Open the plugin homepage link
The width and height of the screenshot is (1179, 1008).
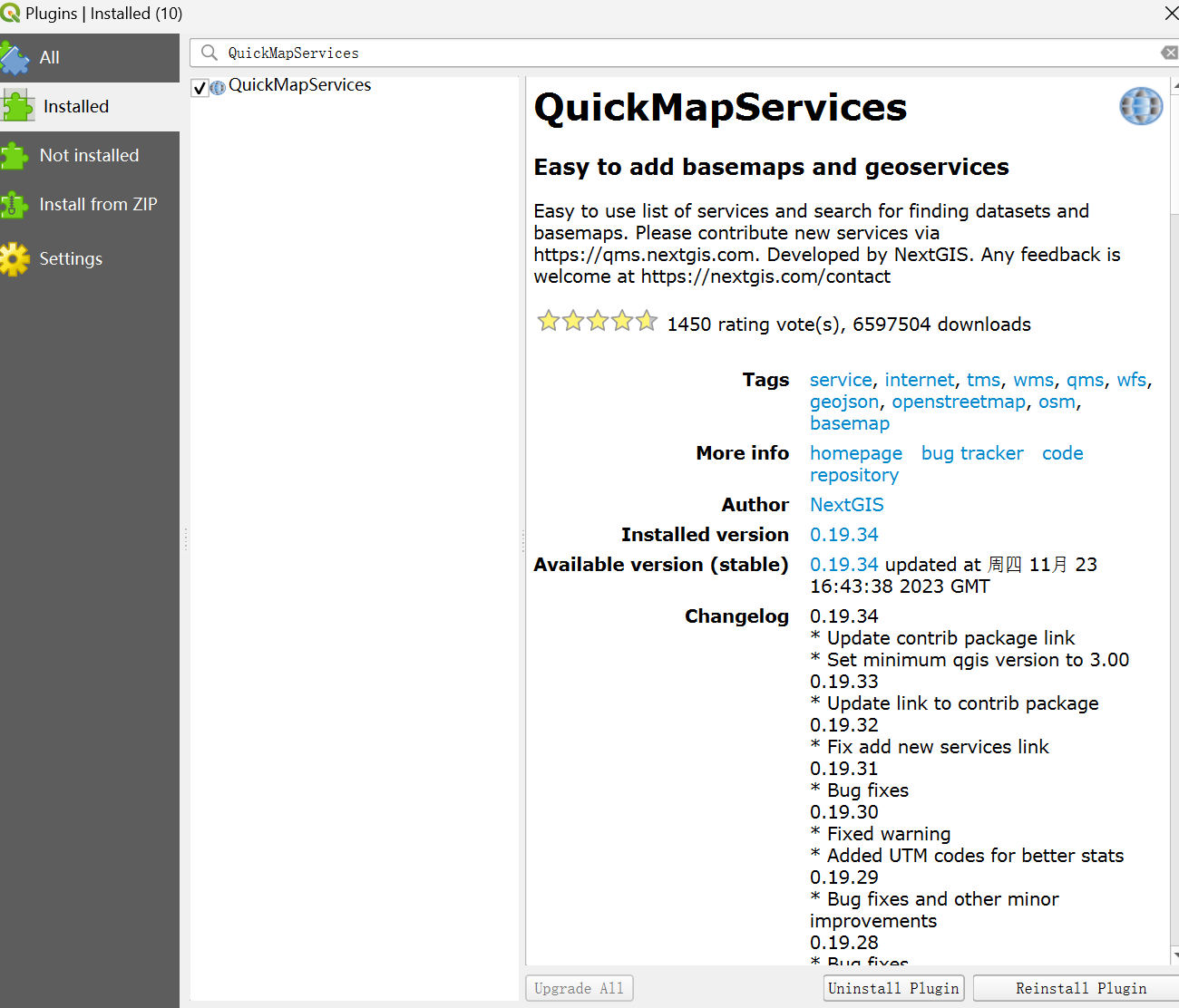coord(856,453)
